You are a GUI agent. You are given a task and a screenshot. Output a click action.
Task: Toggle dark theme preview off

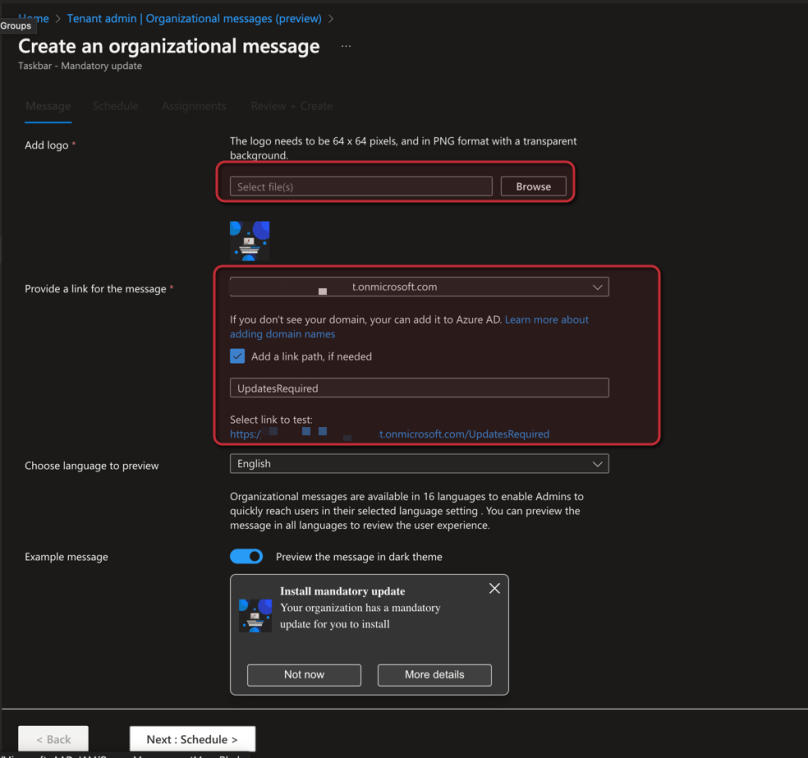(246, 556)
